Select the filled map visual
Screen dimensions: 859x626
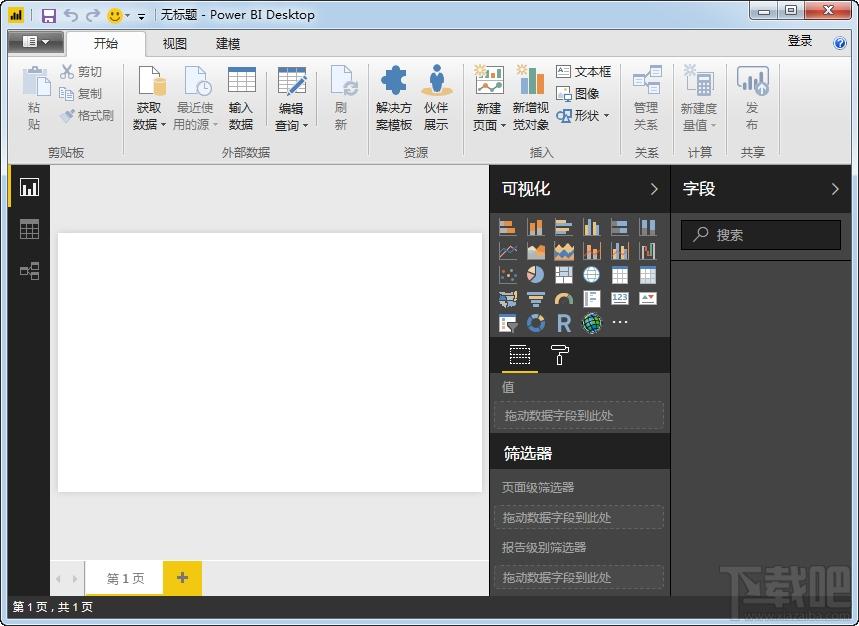(x=508, y=298)
